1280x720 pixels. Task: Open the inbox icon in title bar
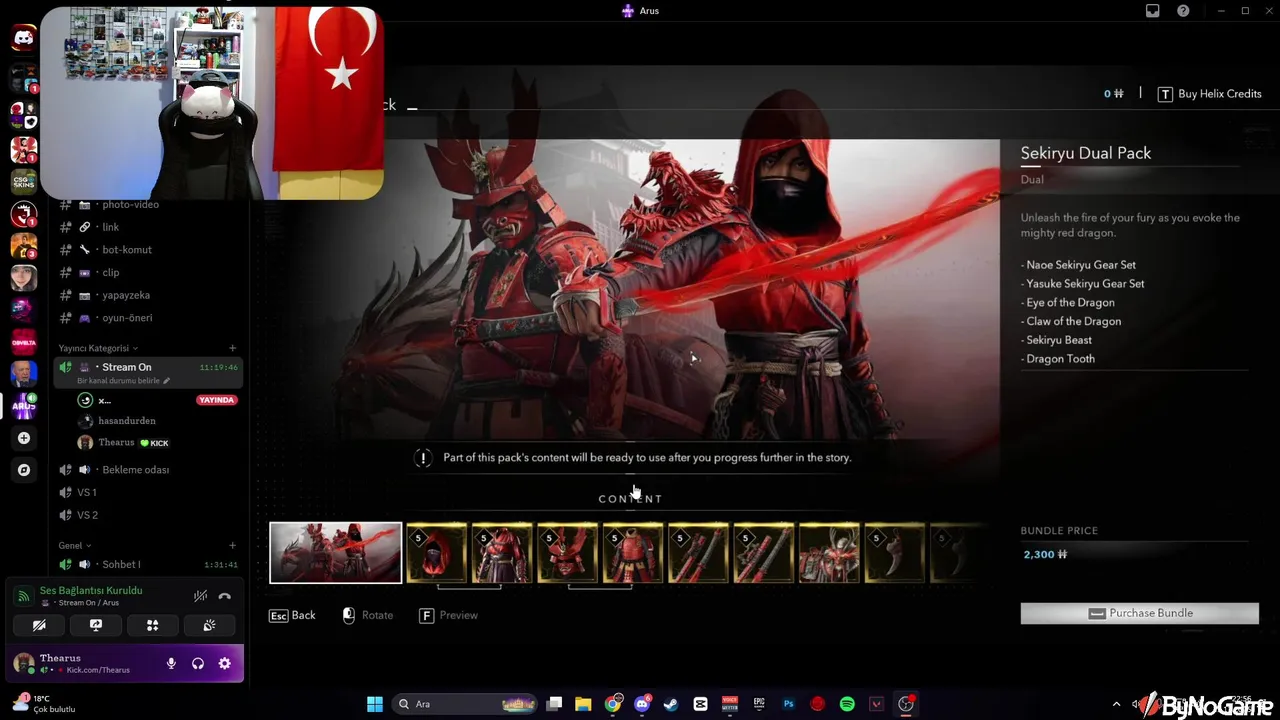(1153, 11)
